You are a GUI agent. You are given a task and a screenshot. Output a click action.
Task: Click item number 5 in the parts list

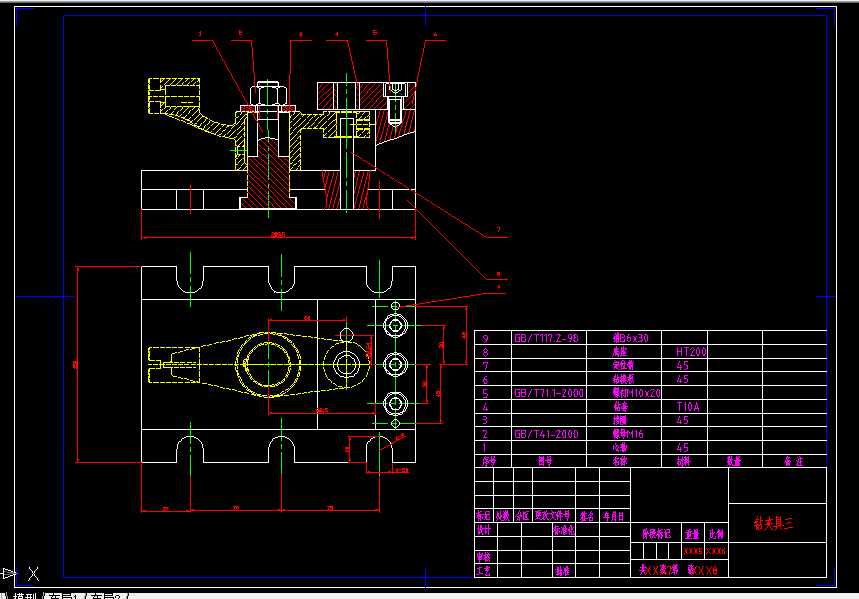pos(485,393)
